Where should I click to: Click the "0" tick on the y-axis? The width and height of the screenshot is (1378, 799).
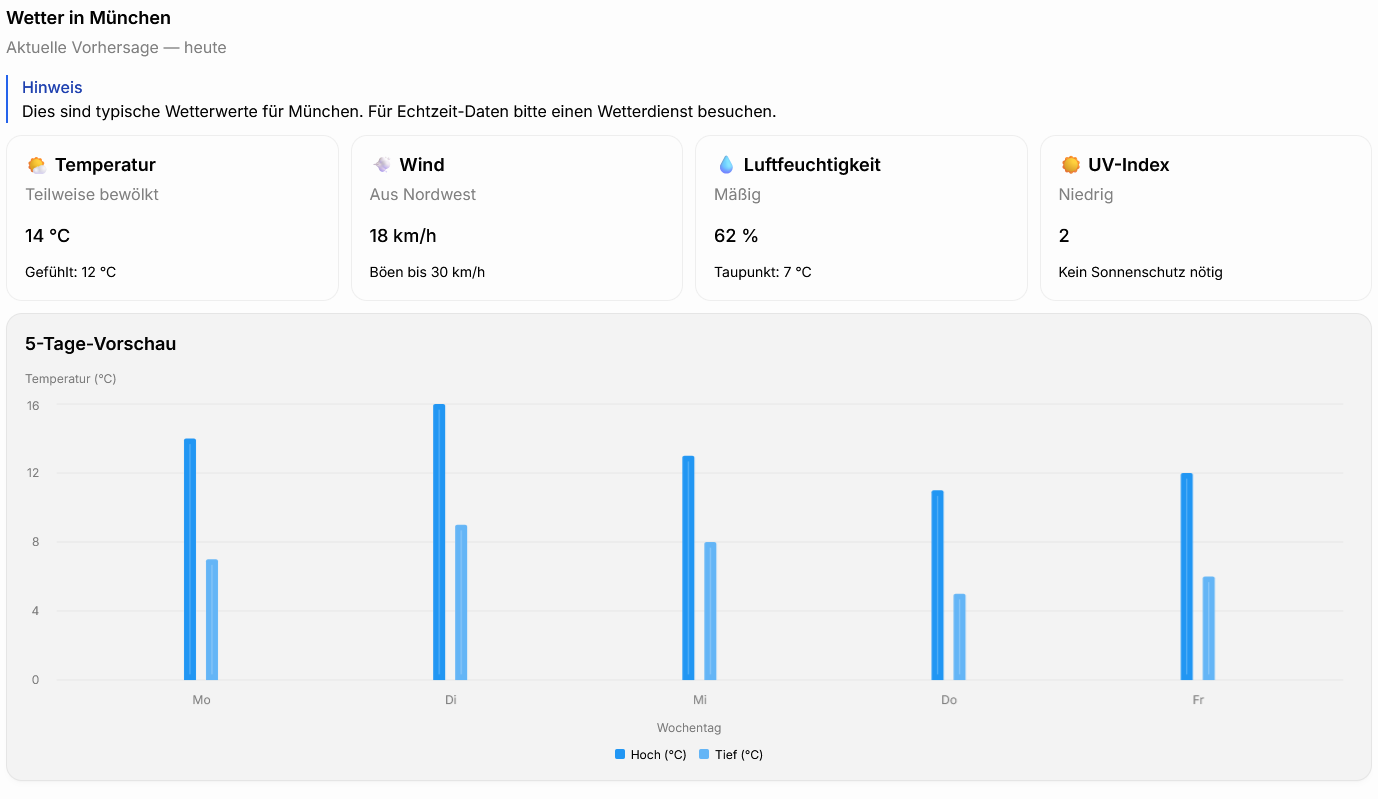coord(35,680)
